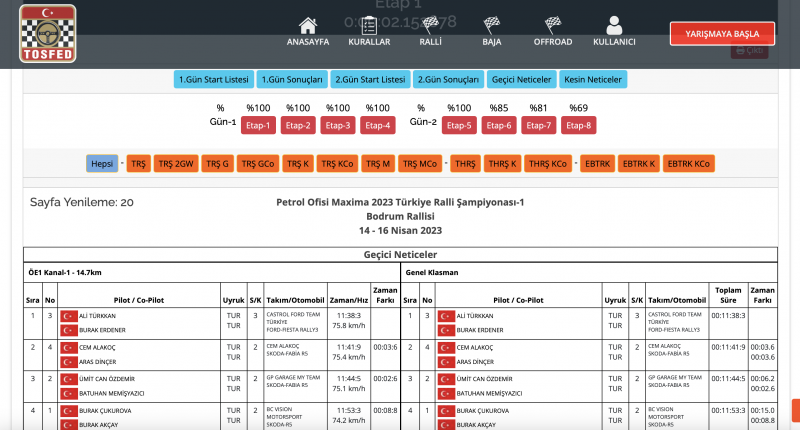The image size is (800, 430).
Task: Select the Etap-5 stage button
Action: pos(459,125)
